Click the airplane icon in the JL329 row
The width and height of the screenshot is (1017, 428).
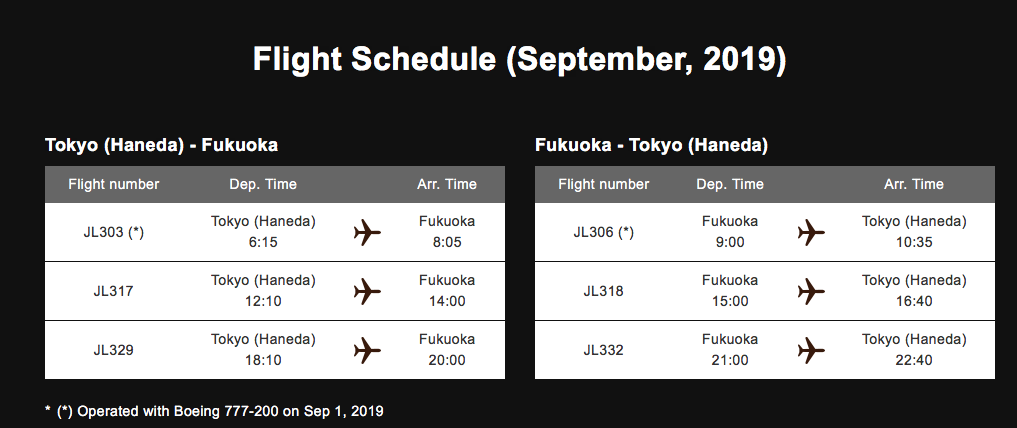(x=368, y=350)
